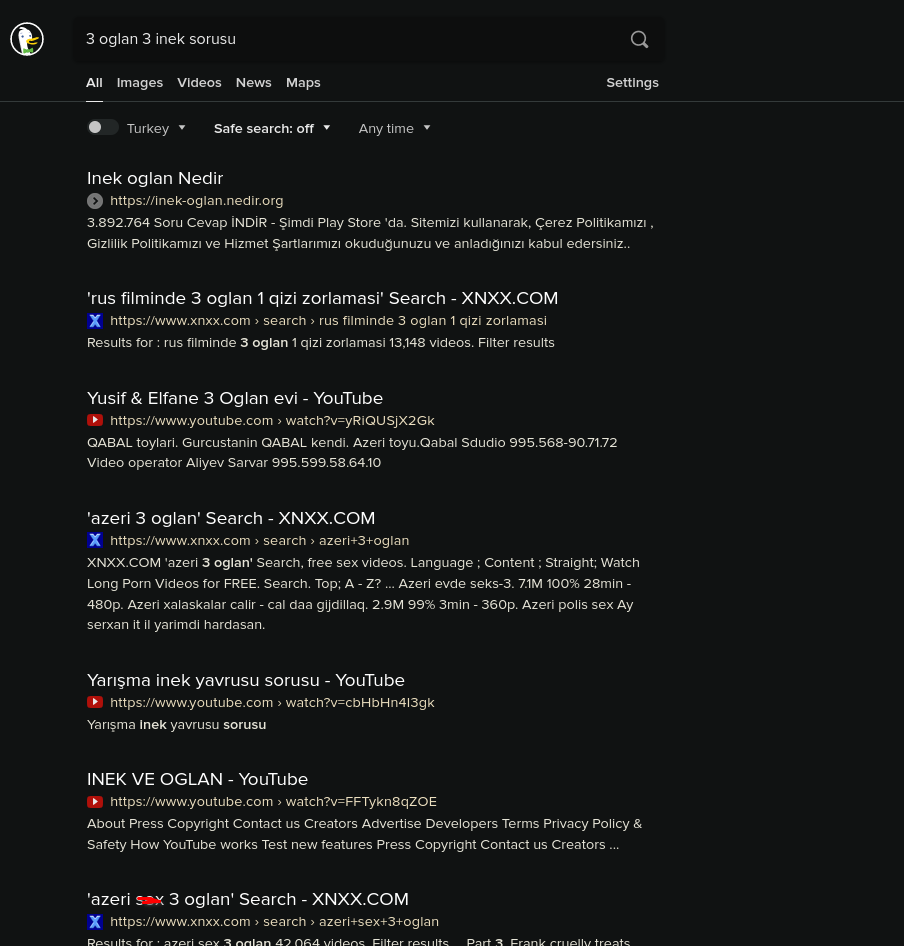Open the Any time filter dropdown
This screenshot has width=904, height=946.
pos(394,128)
